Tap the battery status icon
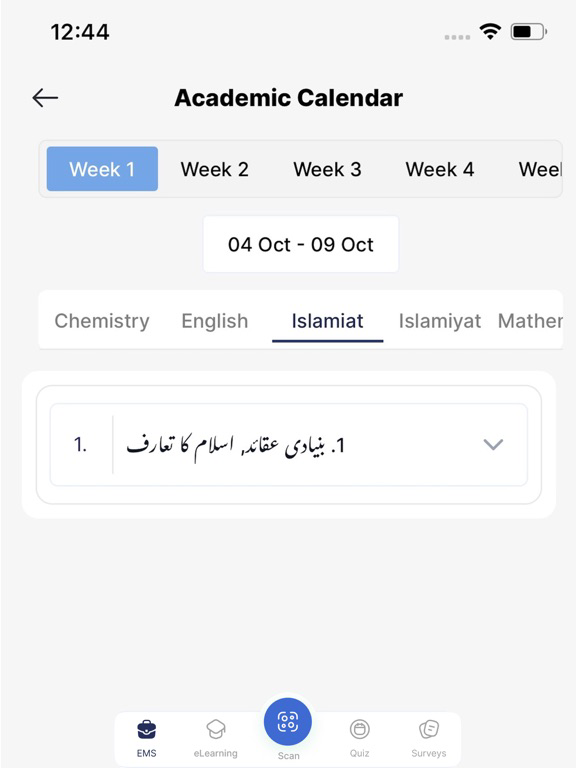This screenshot has width=576, height=768. (x=528, y=32)
